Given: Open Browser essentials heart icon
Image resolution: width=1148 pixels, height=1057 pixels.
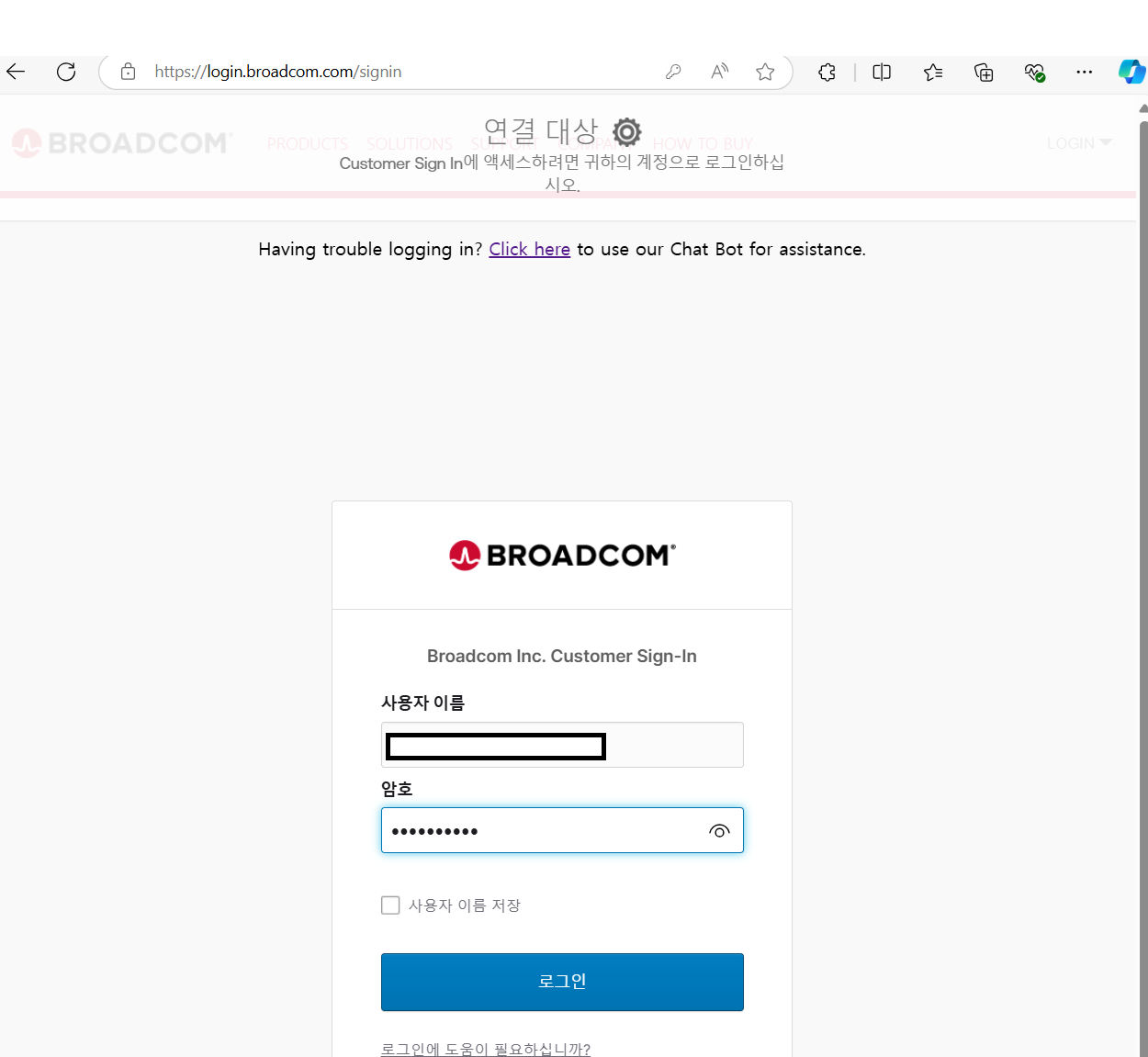Looking at the screenshot, I should click(1034, 72).
